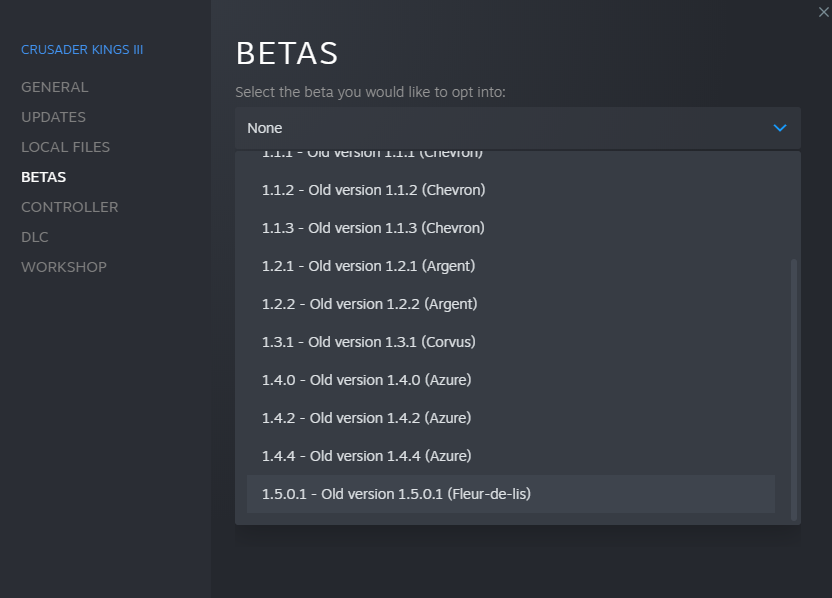This screenshot has height=598, width=832.
Task: Pick 1.3.1 - Old version 1.3.1 (Corvus)
Action: click(510, 342)
